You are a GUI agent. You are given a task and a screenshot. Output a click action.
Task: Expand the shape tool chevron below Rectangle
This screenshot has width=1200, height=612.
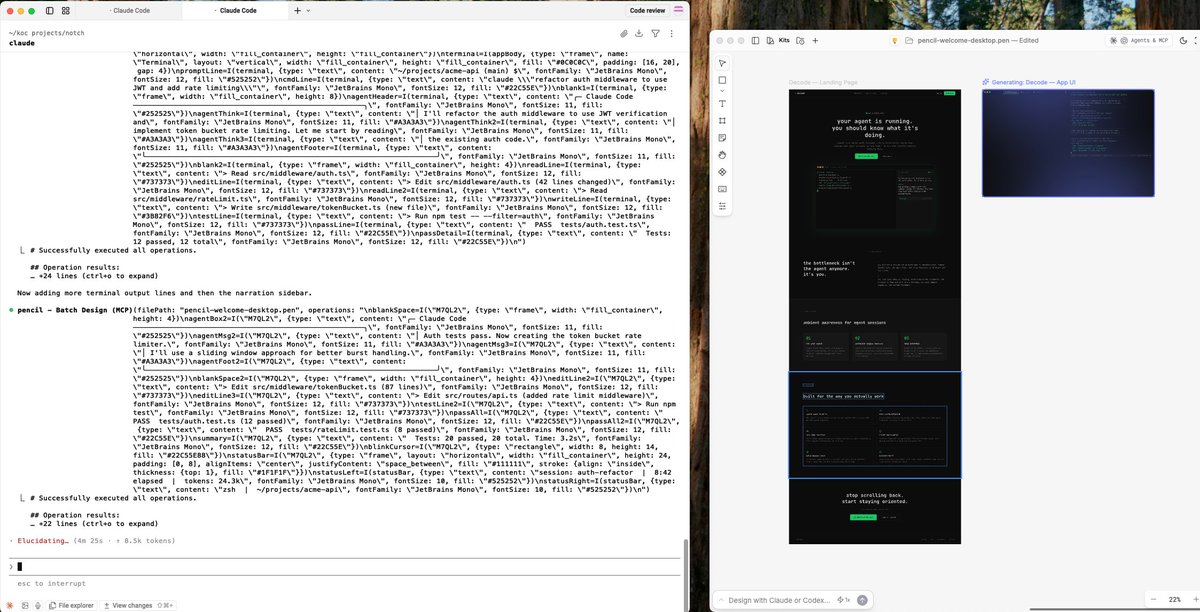pos(722,90)
